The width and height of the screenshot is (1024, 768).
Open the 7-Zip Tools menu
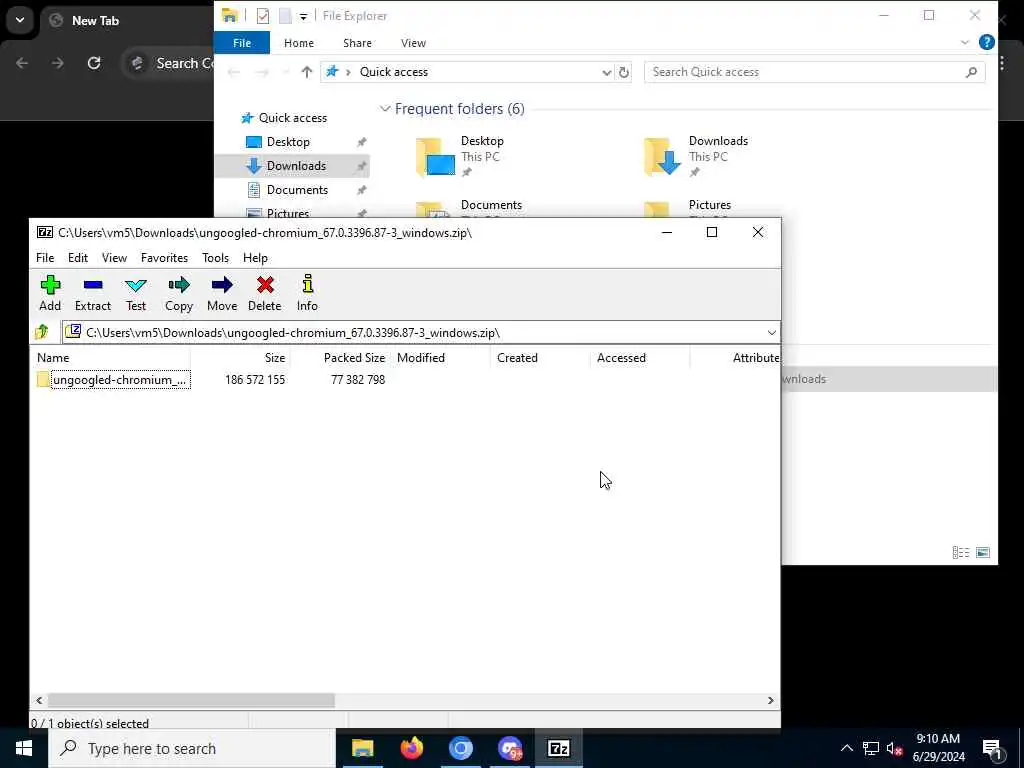tap(216, 258)
